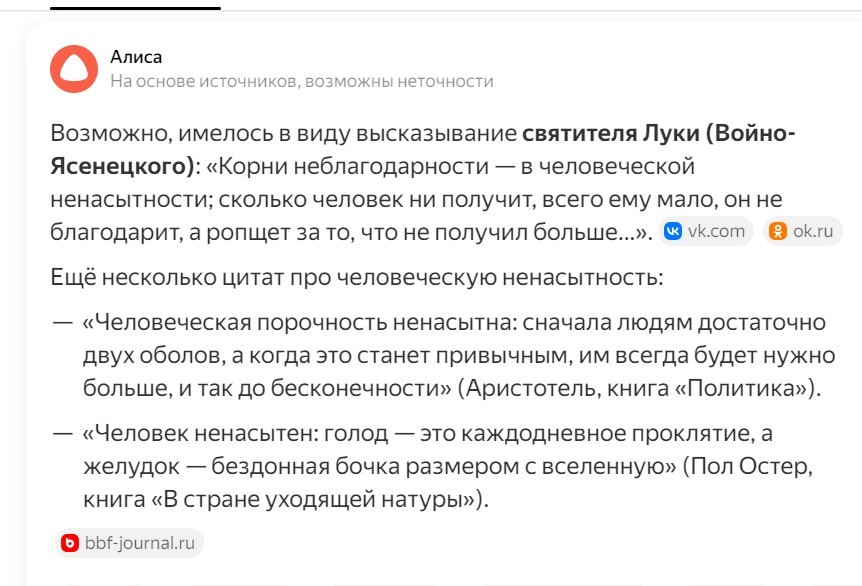Click the VK logo icon
This screenshot has width=862, height=586.
[675, 232]
